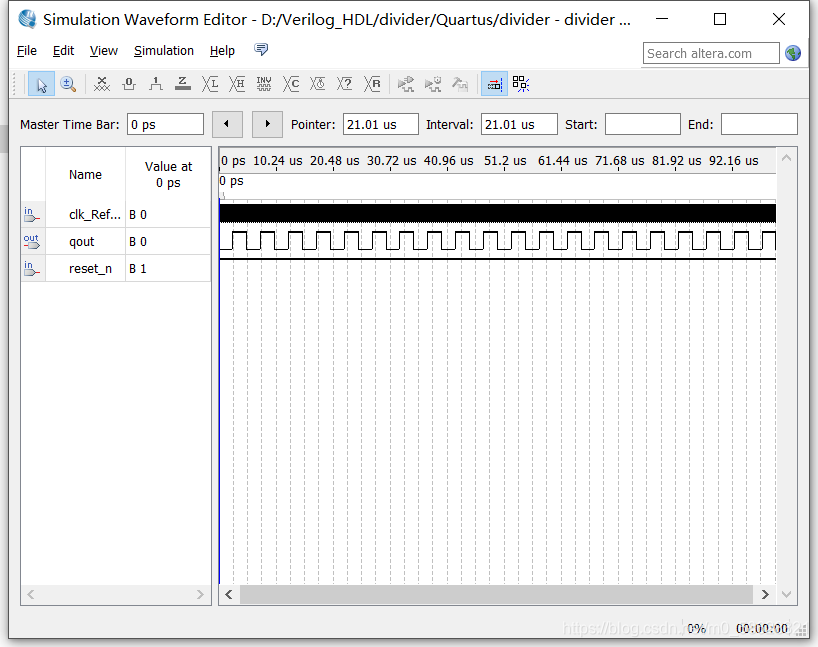Screen dimensions: 818x647
Task: Apply Weak High (XH) value
Action: (237, 84)
